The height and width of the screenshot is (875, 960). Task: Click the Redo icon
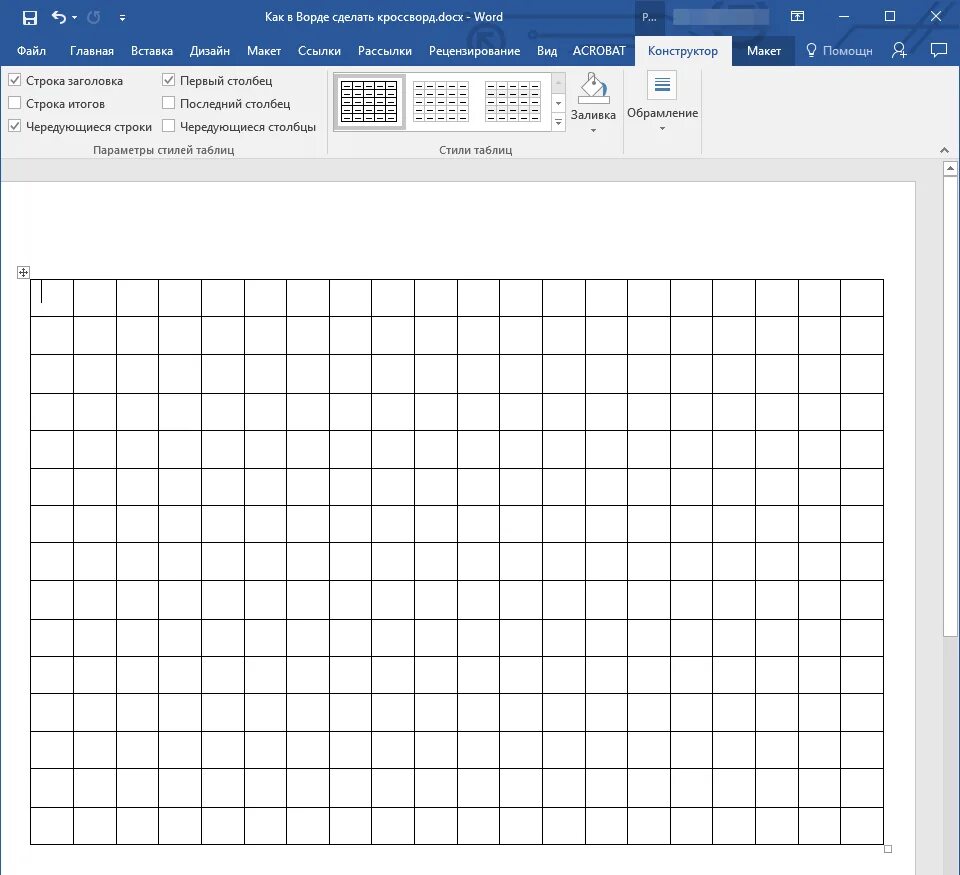(x=94, y=17)
